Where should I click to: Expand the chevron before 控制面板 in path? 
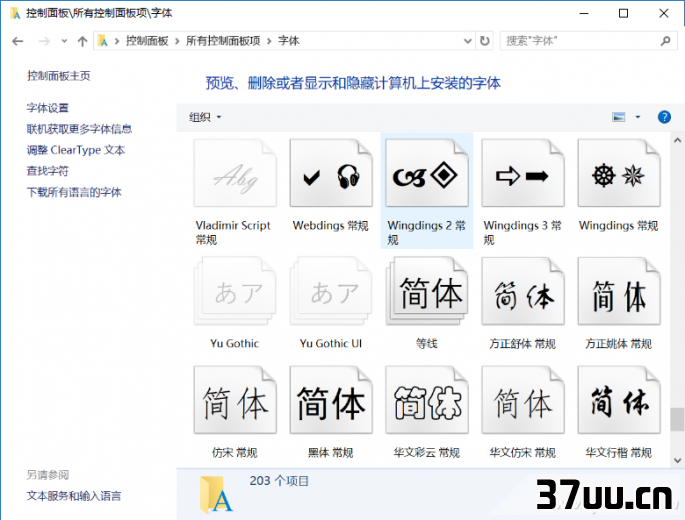(x=117, y=41)
